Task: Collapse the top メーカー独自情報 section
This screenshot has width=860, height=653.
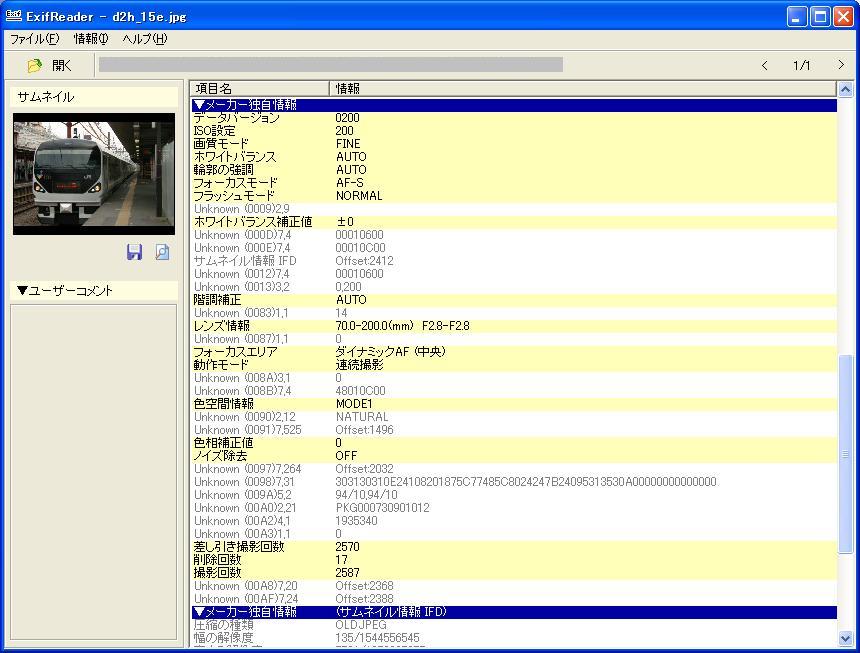Action: (x=514, y=105)
